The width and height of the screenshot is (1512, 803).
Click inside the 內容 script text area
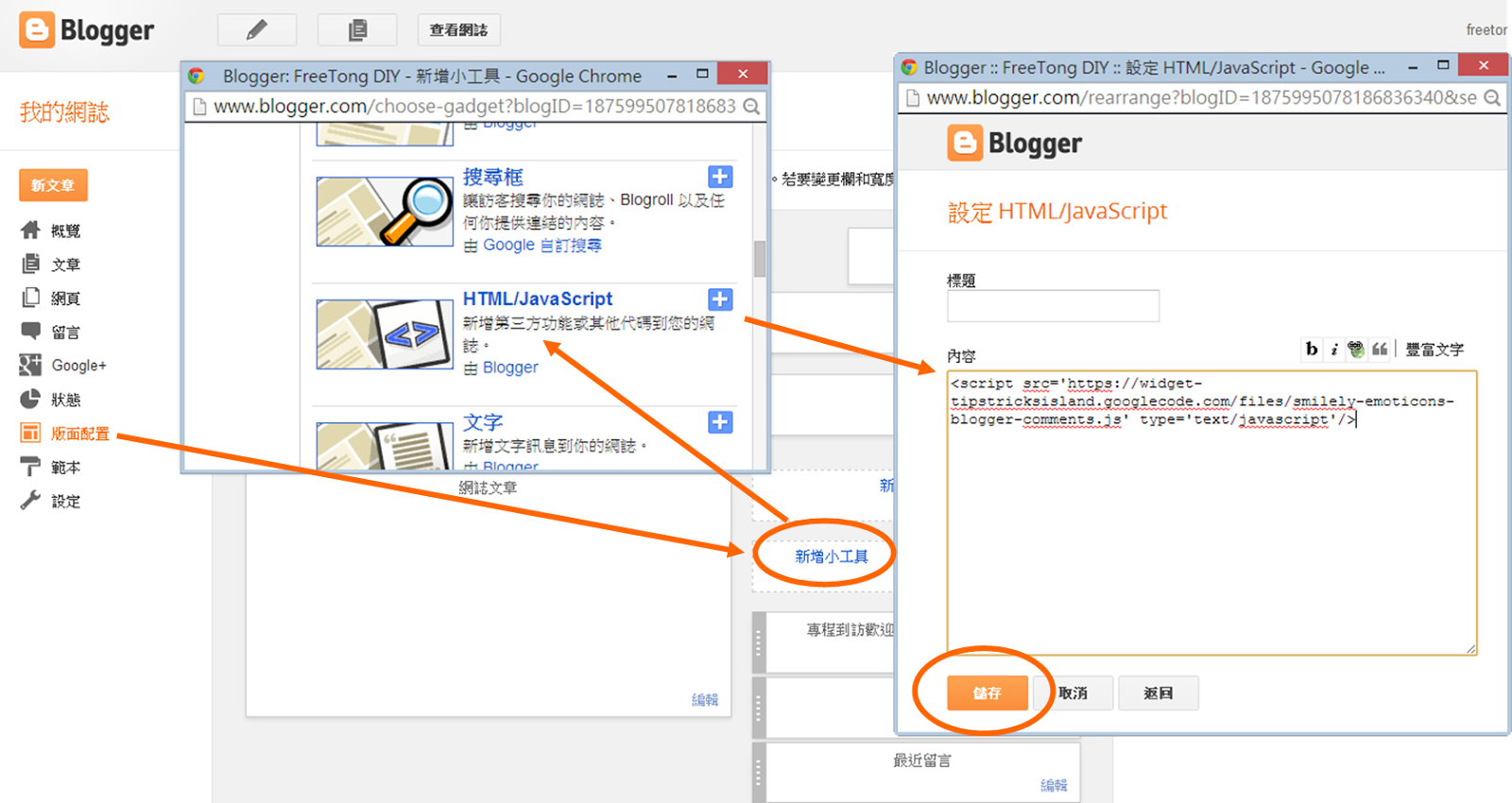coord(1211,513)
